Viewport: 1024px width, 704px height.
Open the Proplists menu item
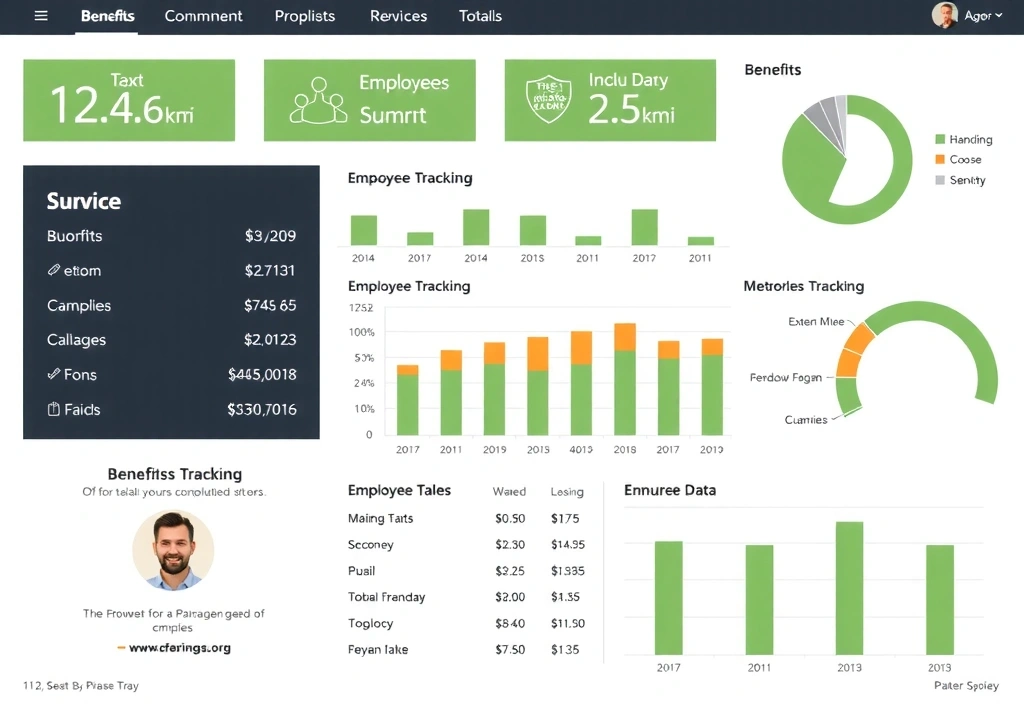tap(304, 16)
